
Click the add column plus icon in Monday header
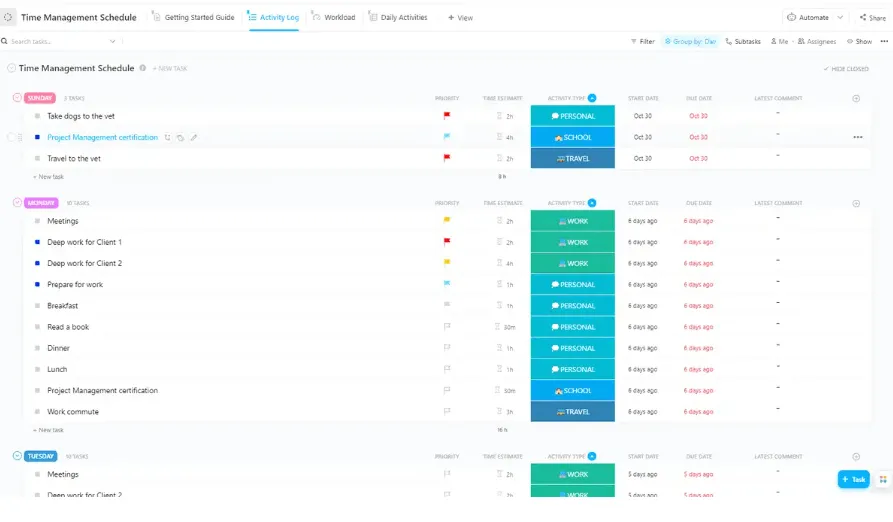[856, 203]
